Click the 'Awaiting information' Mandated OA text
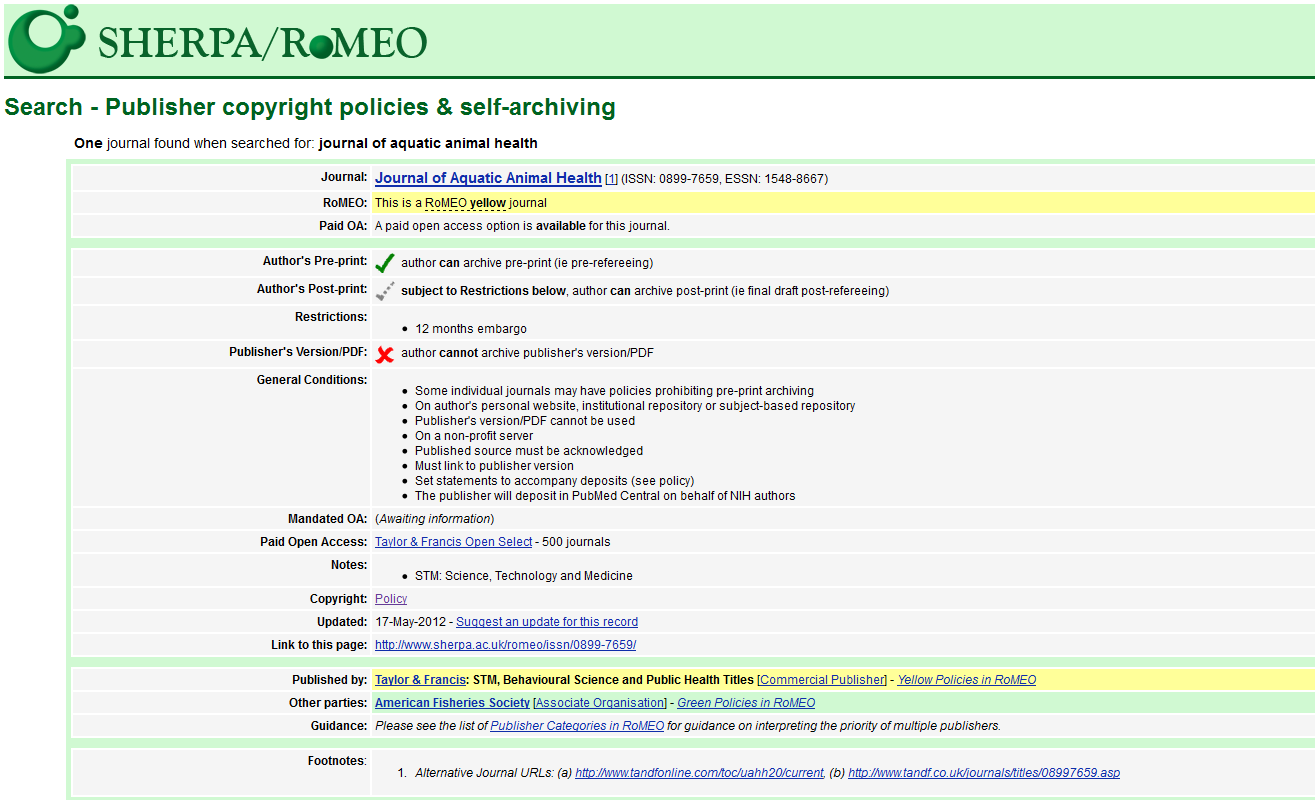Viewport: 1315px width, 800px height. click(434, 519)
